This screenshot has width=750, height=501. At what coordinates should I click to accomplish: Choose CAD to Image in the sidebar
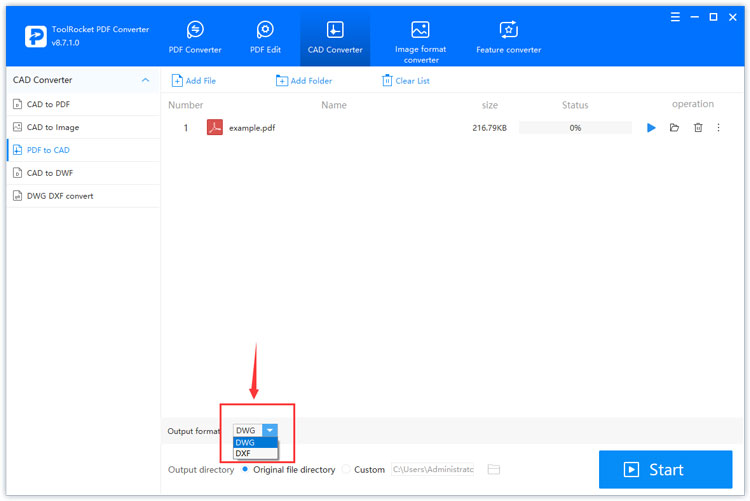(x=84, y=127)
